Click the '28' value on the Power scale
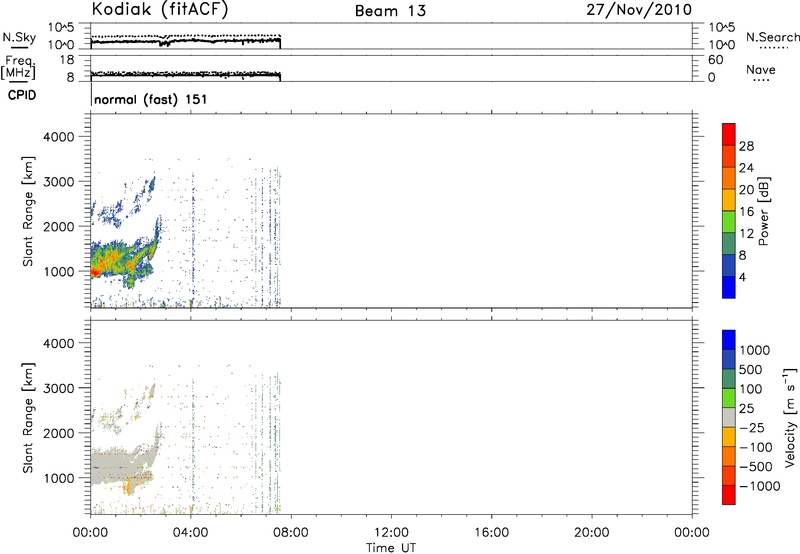 (x=746, y=146)
